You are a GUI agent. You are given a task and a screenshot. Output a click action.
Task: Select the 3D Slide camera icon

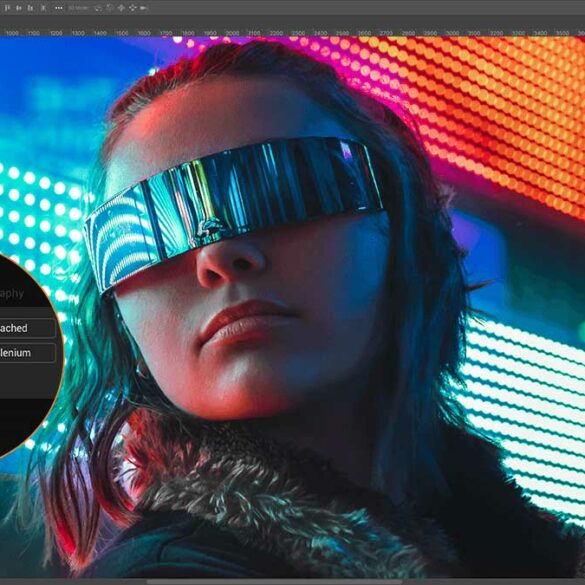click(132, 8)
